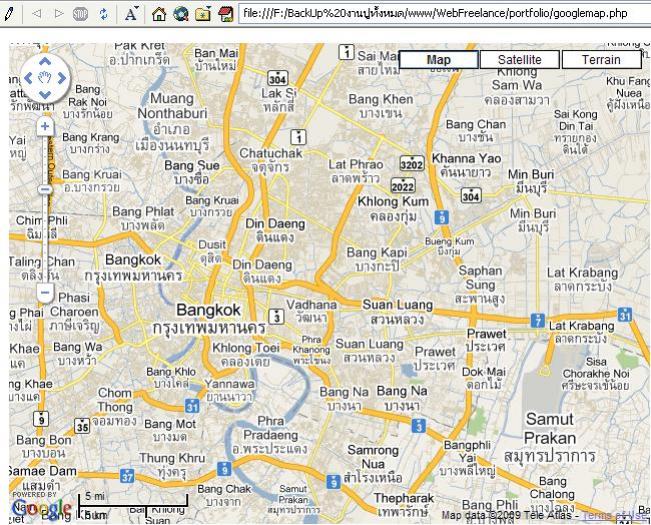
Task: Click the Google logo on the map
Action: (42, 508)
